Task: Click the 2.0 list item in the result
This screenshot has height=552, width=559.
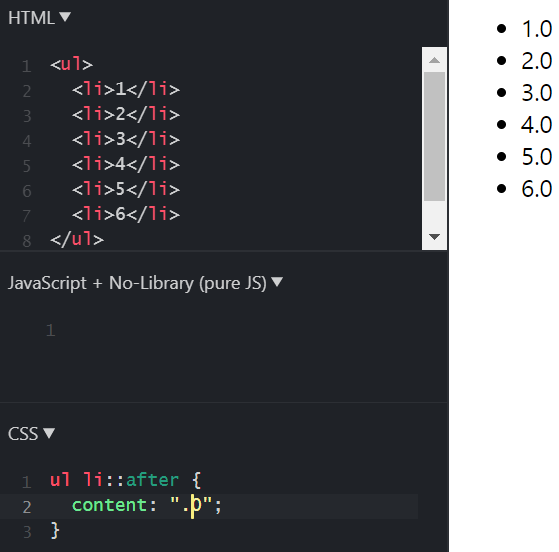Action: tap(537, 61)
